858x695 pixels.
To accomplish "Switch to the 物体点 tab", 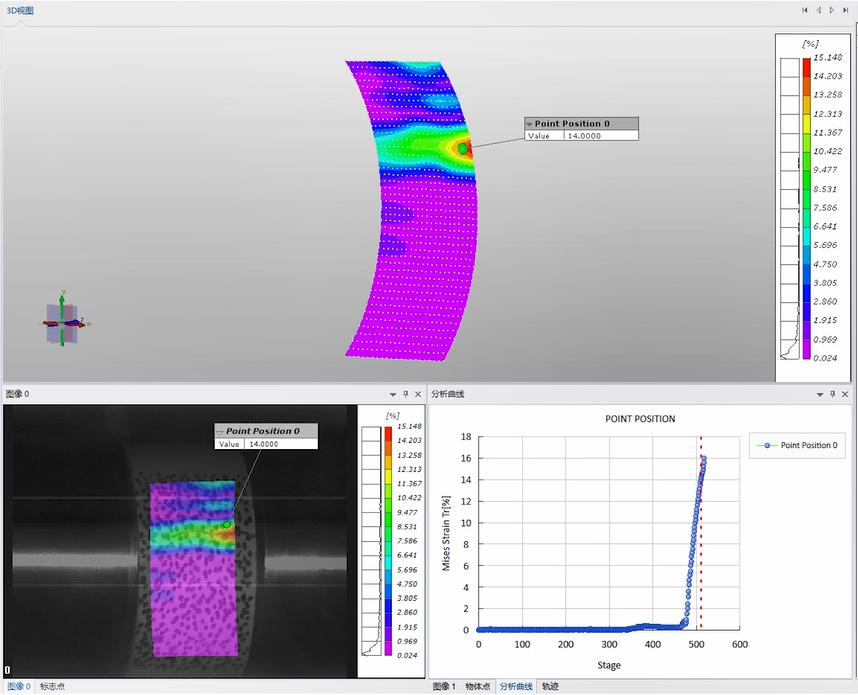I will coord(477,687).
